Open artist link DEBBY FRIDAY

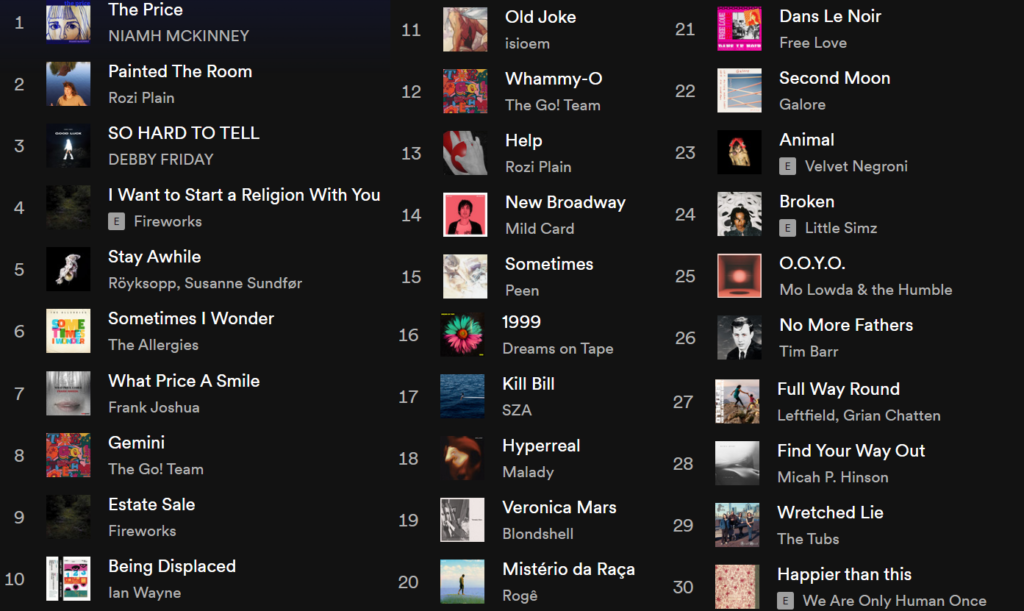coord(161,159)
